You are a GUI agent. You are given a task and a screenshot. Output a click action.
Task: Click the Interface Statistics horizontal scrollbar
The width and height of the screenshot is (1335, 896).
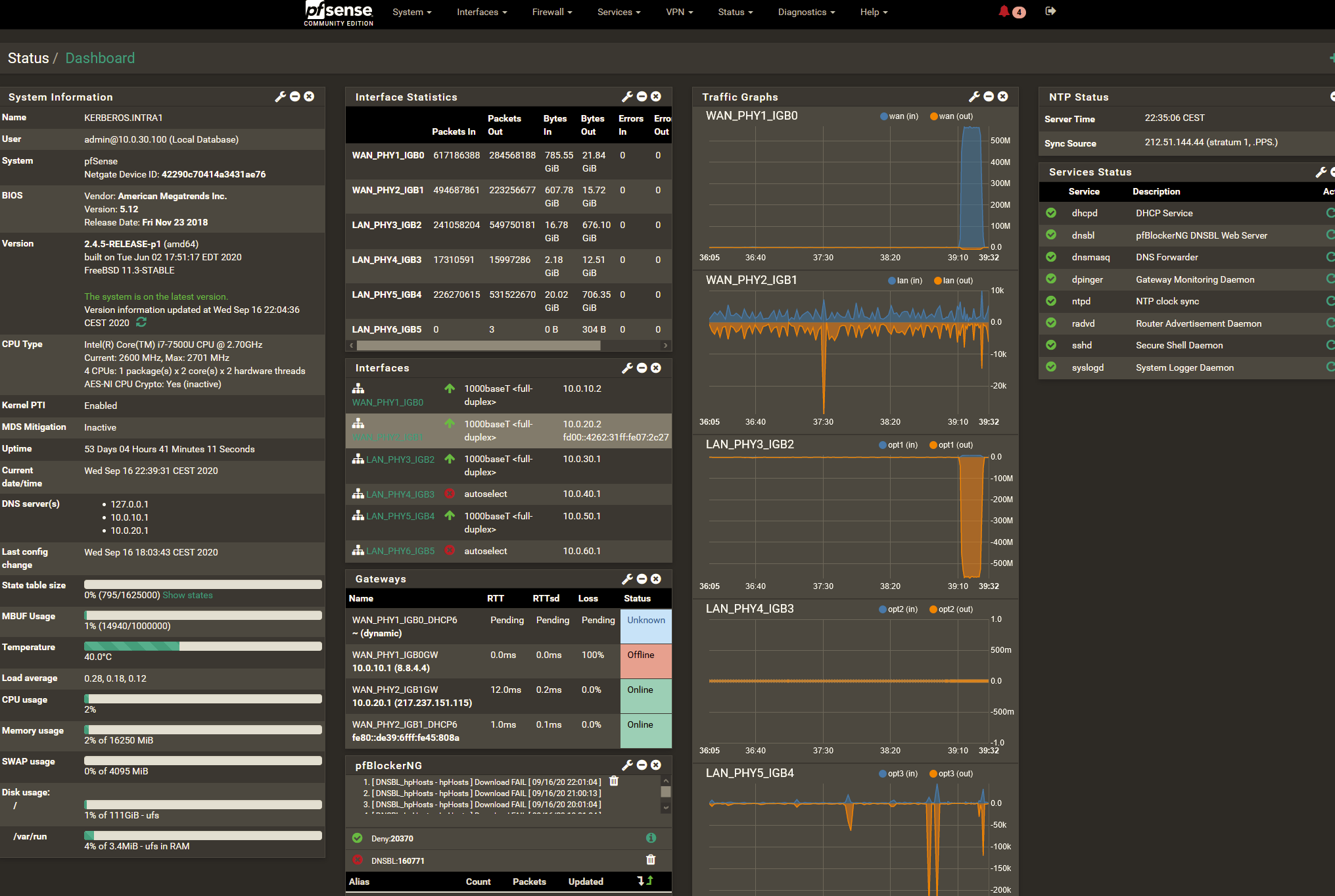[x=478, y=345]
